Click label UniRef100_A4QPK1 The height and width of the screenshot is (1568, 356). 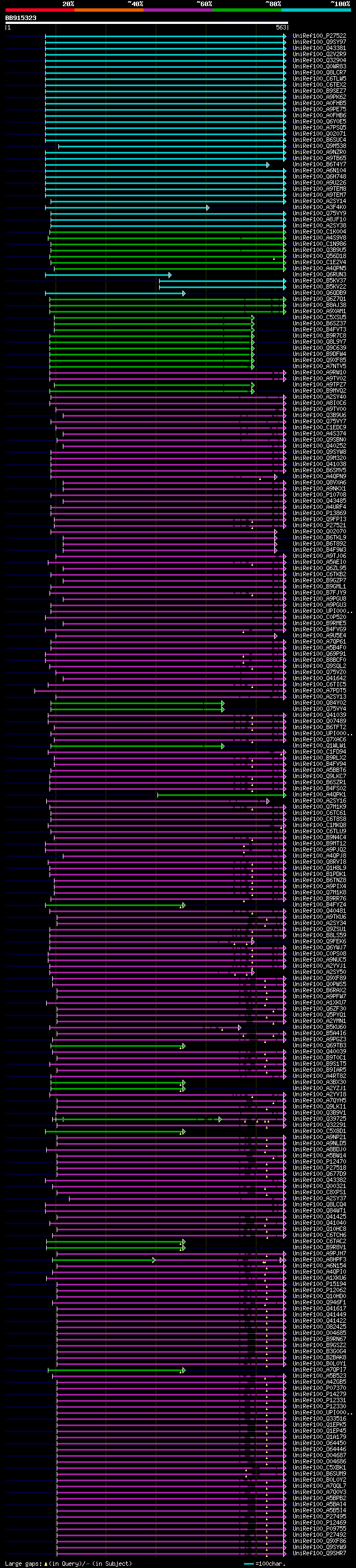pyautogui.click(x=319, y=794)
